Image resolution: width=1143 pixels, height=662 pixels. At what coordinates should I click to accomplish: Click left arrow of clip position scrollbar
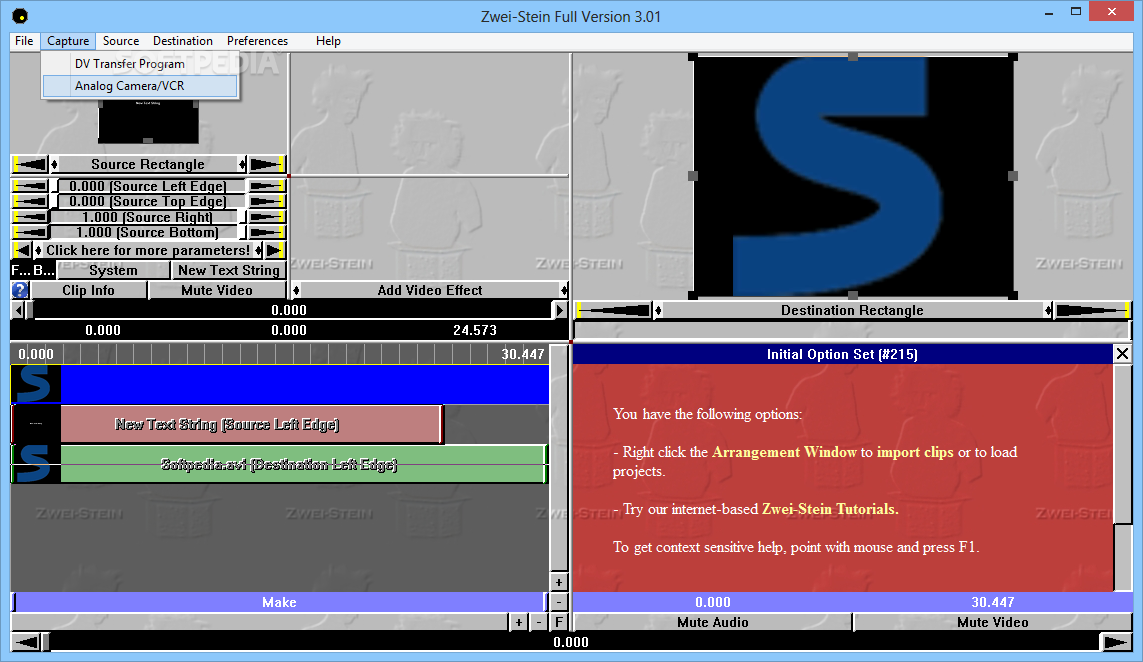[18, 310]
